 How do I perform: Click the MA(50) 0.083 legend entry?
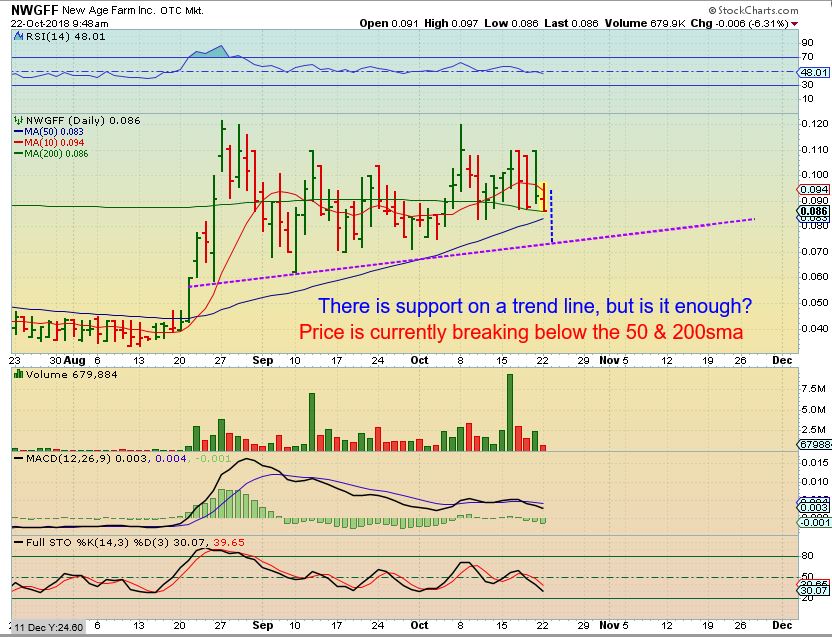pos(54,132)
